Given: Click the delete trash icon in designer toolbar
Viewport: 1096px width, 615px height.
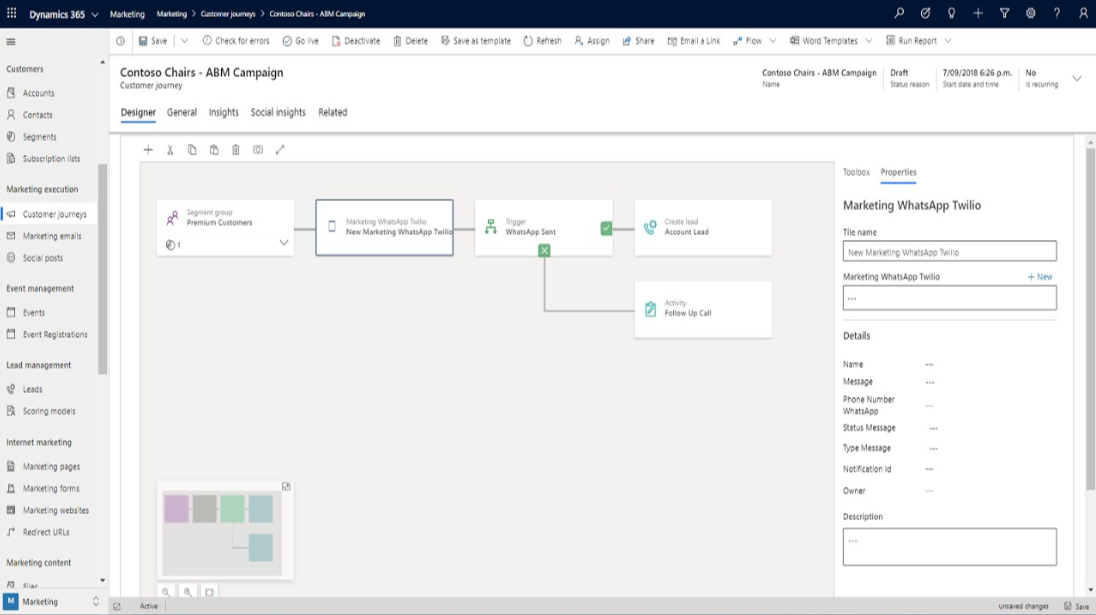Looking at the screenshot, I should coord(236,150).
